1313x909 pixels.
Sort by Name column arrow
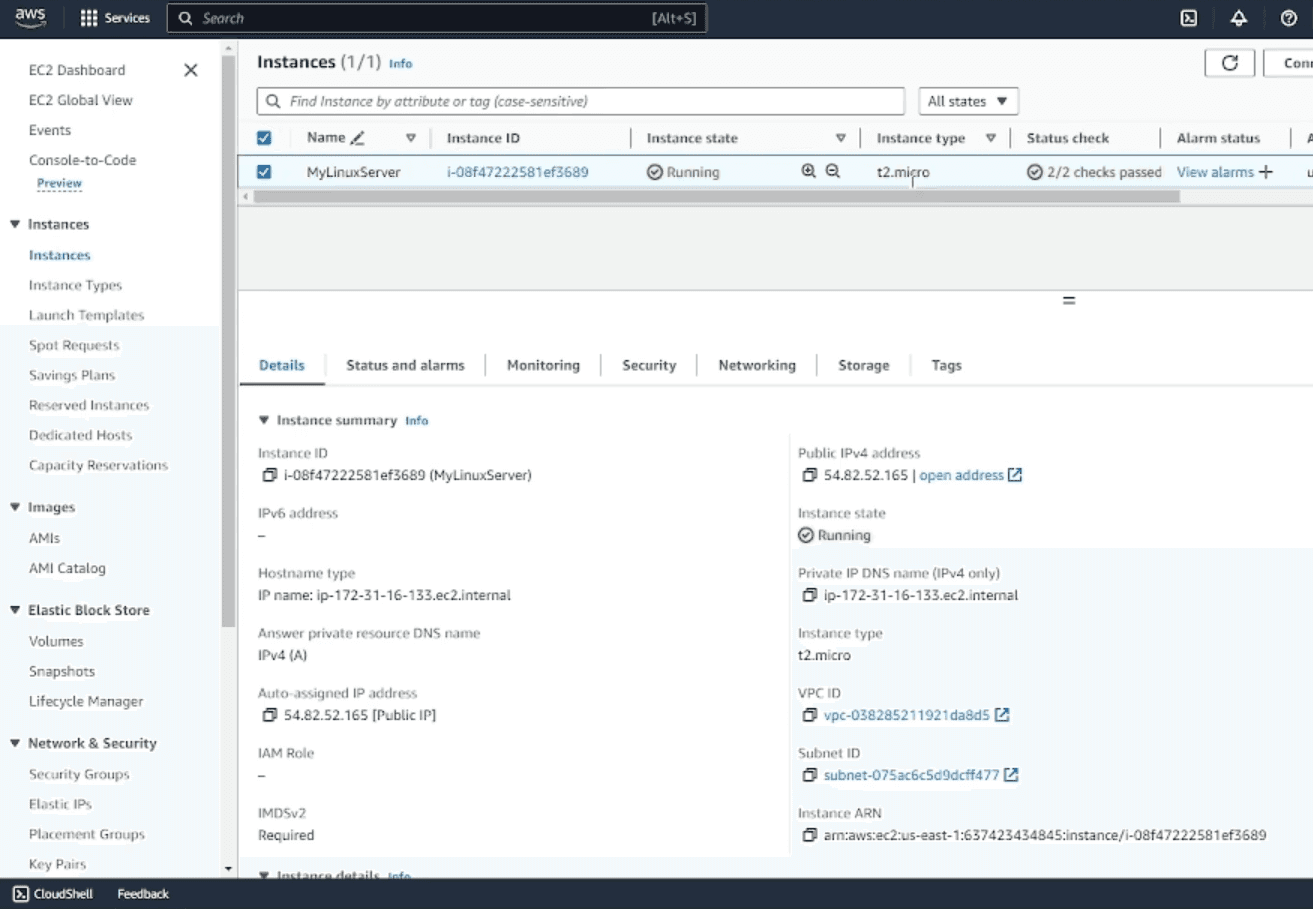point(410,138)
